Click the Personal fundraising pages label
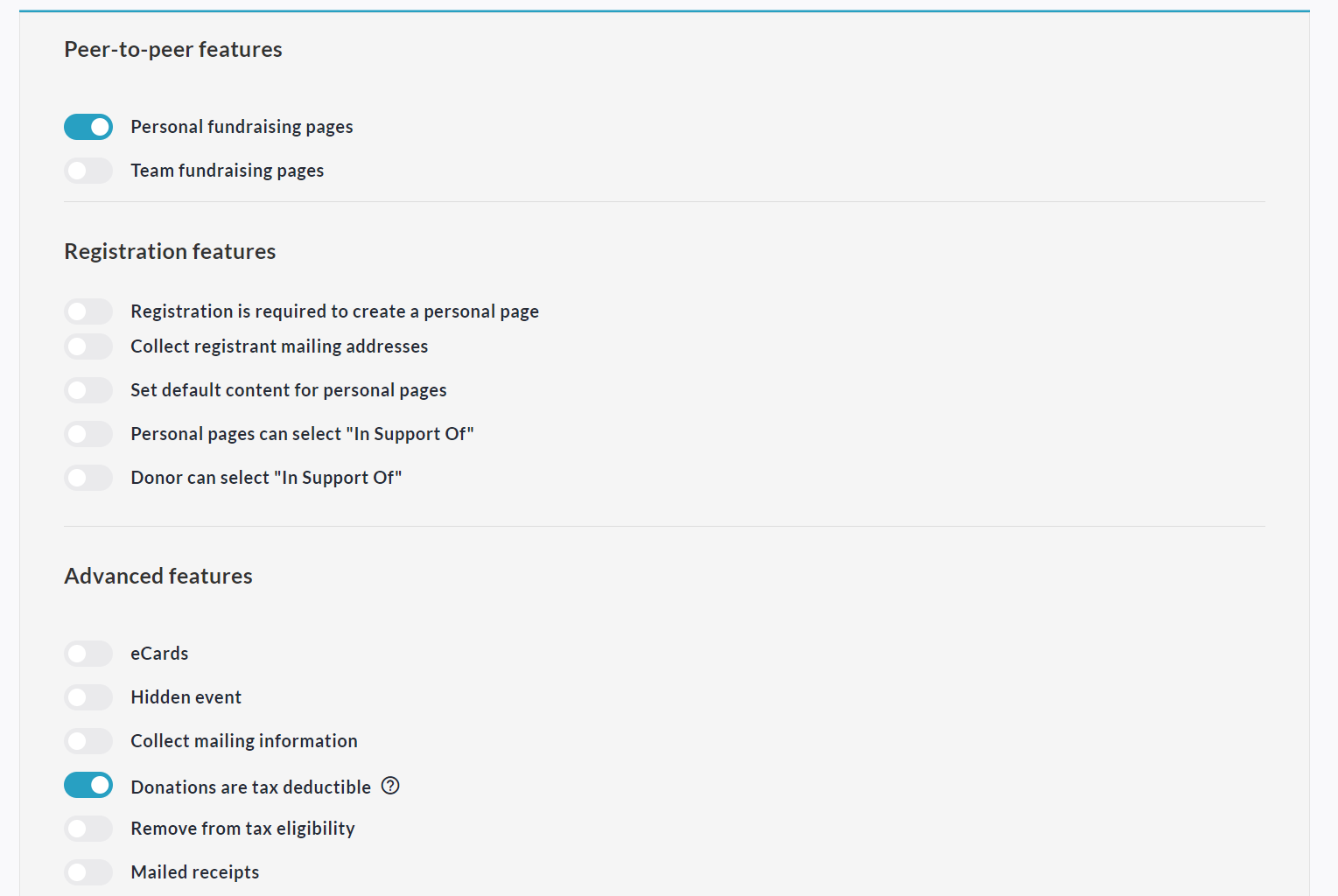The height and width of the screenshot is (896, 1338). [x=242, y=127]
